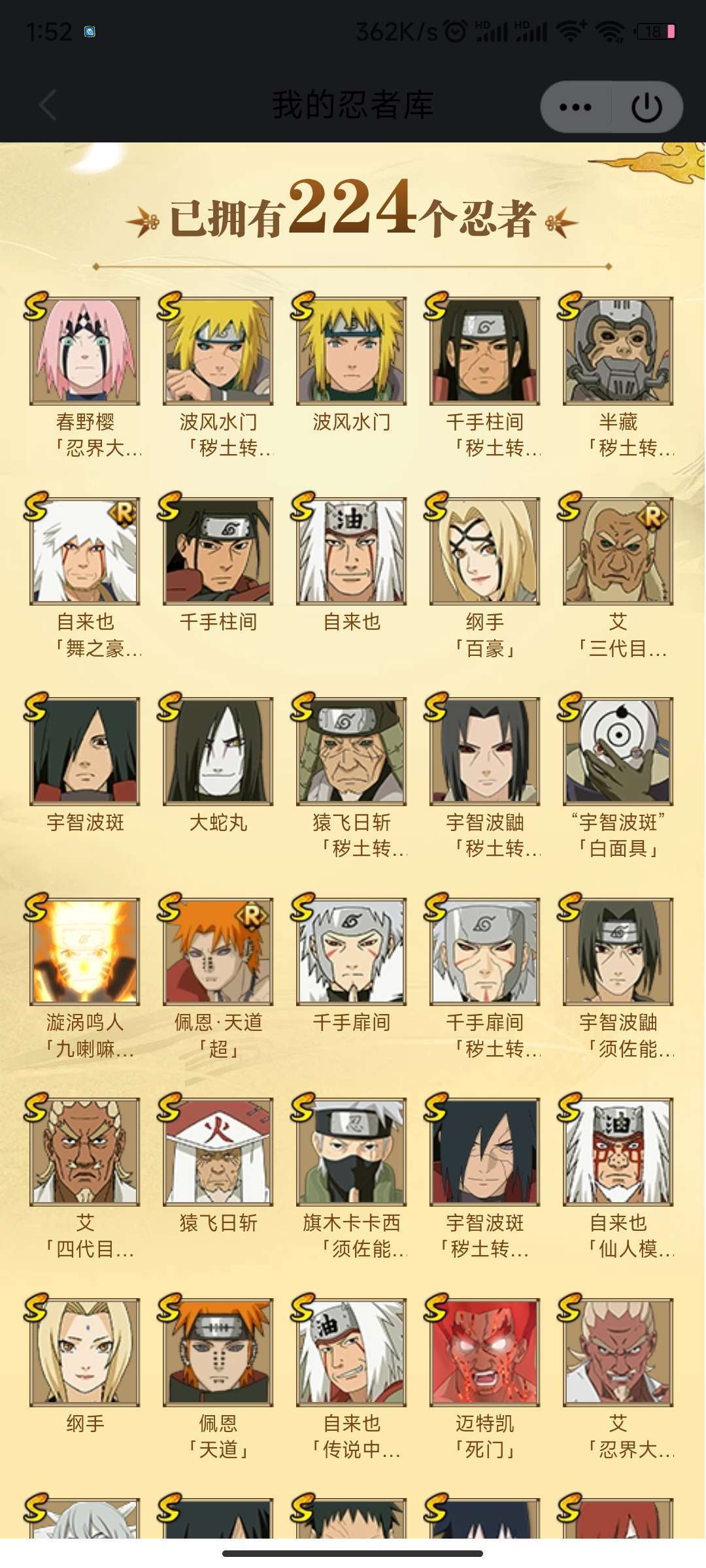Image resolution: width=706 pixels, height=1568 pixels.
Task: Tap the back arrow in header
Action: 48,105
